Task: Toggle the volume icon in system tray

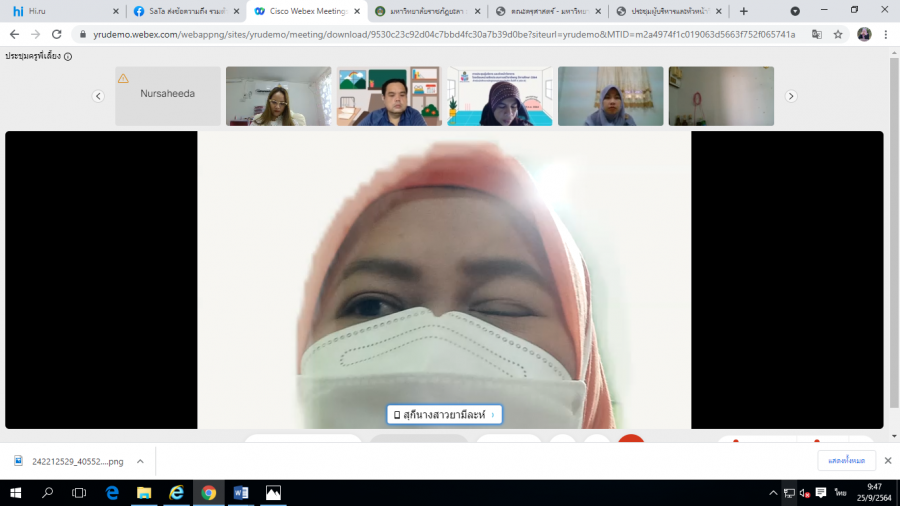Action: coord(804,493)
